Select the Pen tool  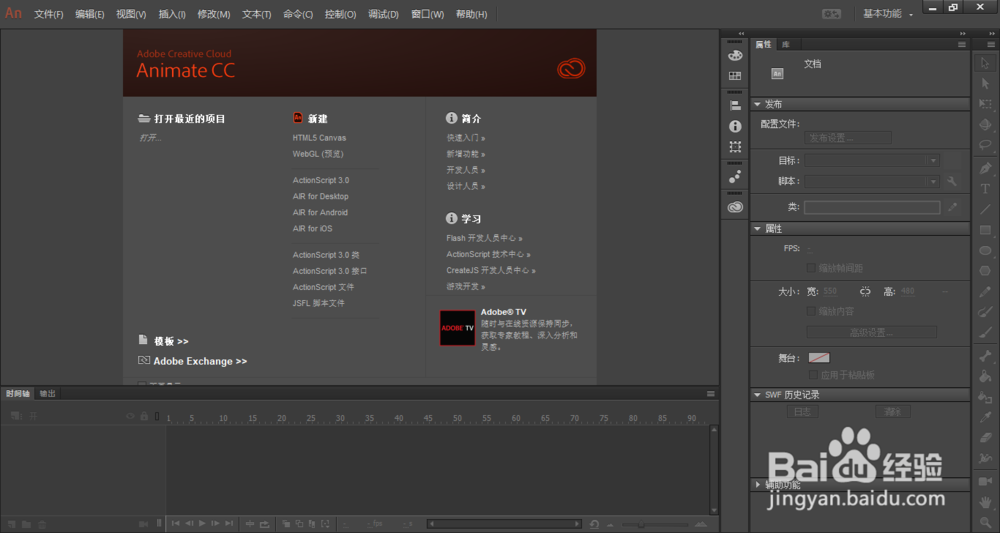(x=985, y=168)
